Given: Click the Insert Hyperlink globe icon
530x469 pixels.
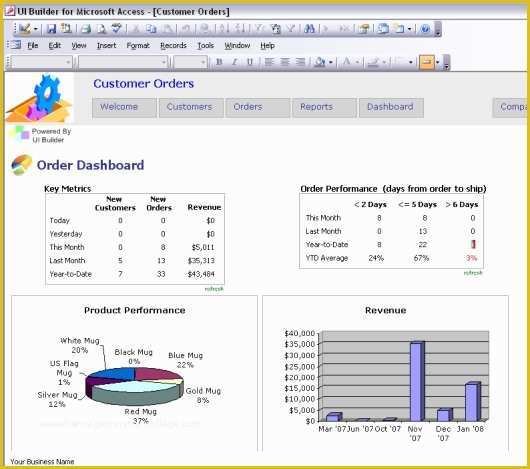Looking at the screenshot, I should [x=204, y=29].
